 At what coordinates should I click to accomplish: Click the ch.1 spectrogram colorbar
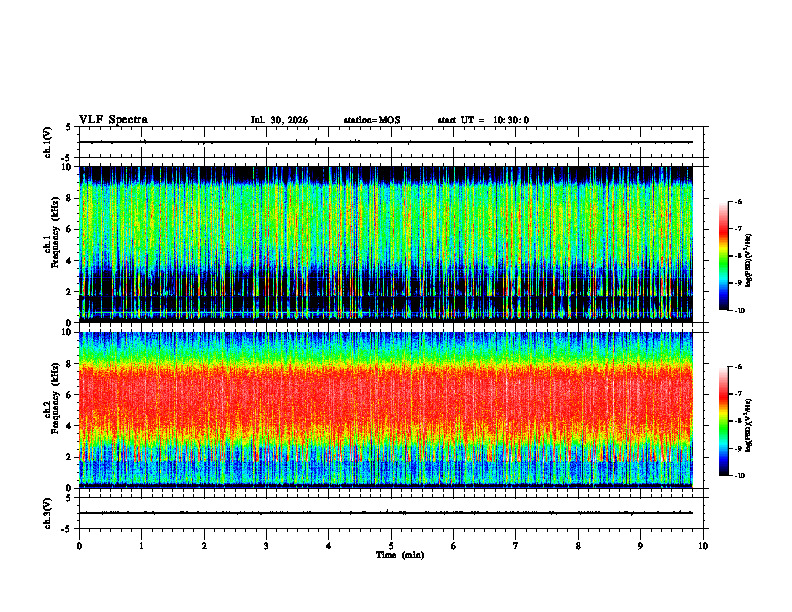[x=724, y=256]
